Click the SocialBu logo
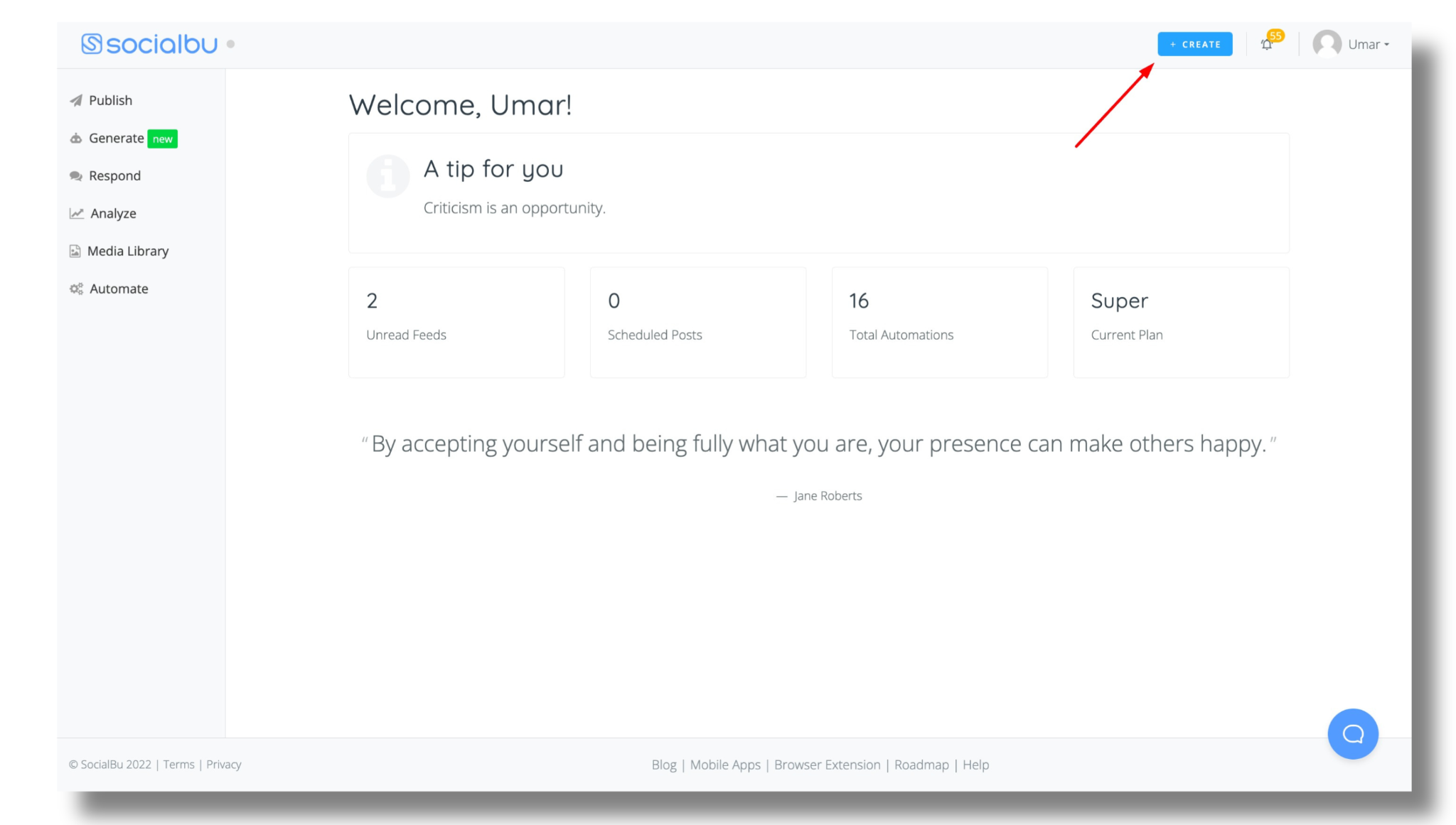 click(150, 43)
